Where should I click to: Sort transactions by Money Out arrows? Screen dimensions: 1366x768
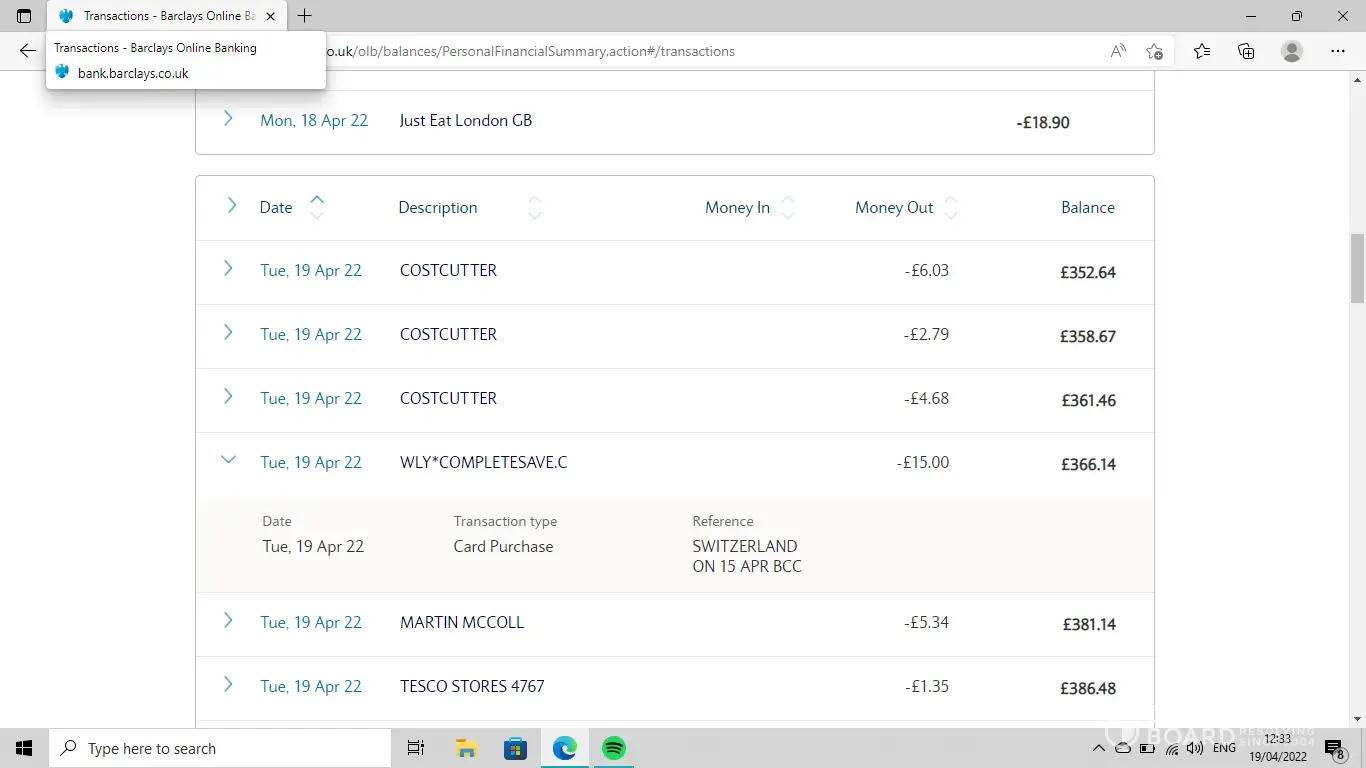click(951, 207)
